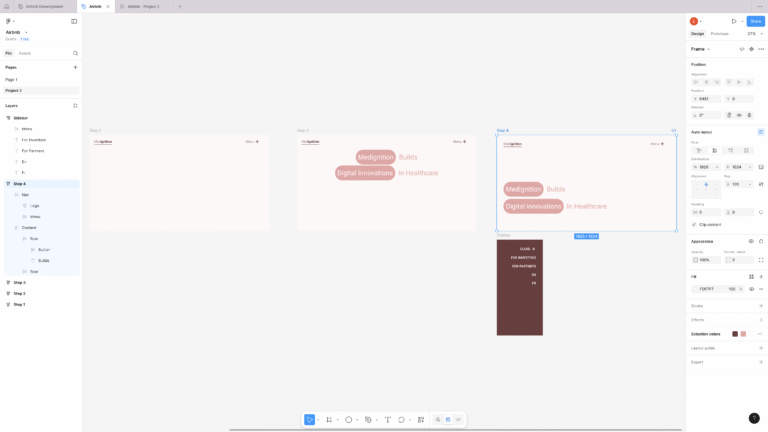The width and height of the screenshot is (768, 432).
Task: Open the zoom level dropdown
Action: click(752, 33)
